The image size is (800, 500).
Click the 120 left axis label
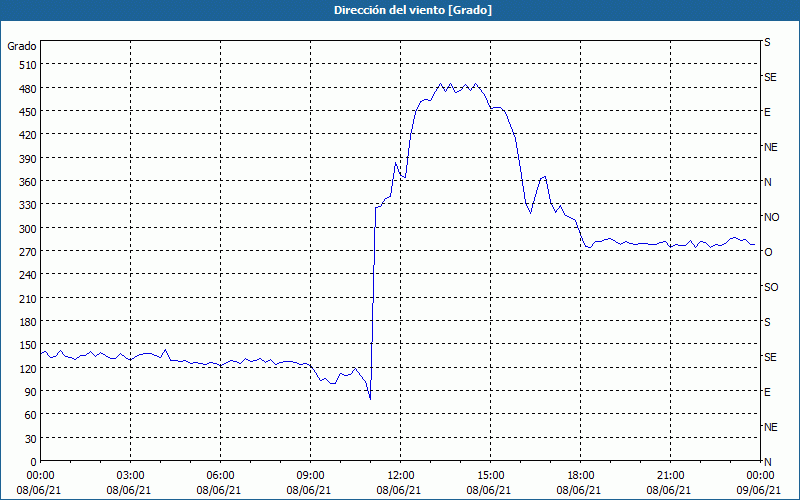click(x=28, y=369)
